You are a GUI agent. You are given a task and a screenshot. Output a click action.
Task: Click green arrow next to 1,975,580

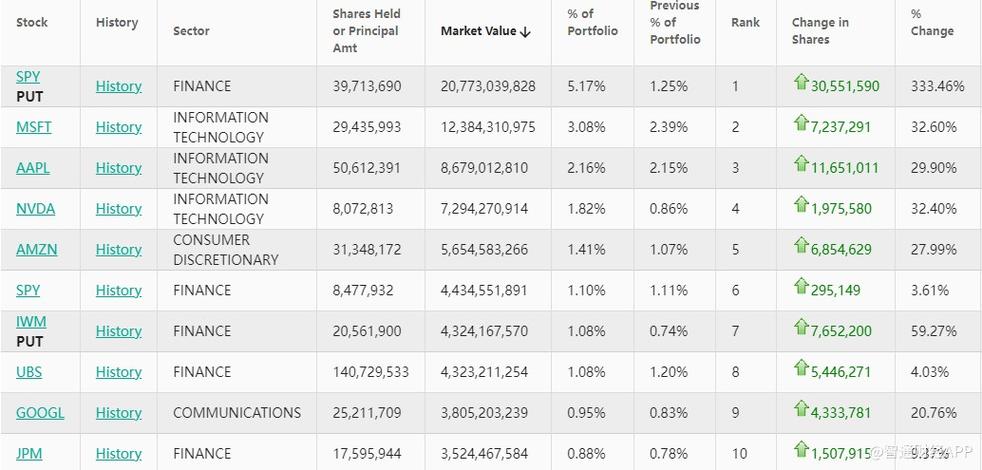[x=800, y=205]
